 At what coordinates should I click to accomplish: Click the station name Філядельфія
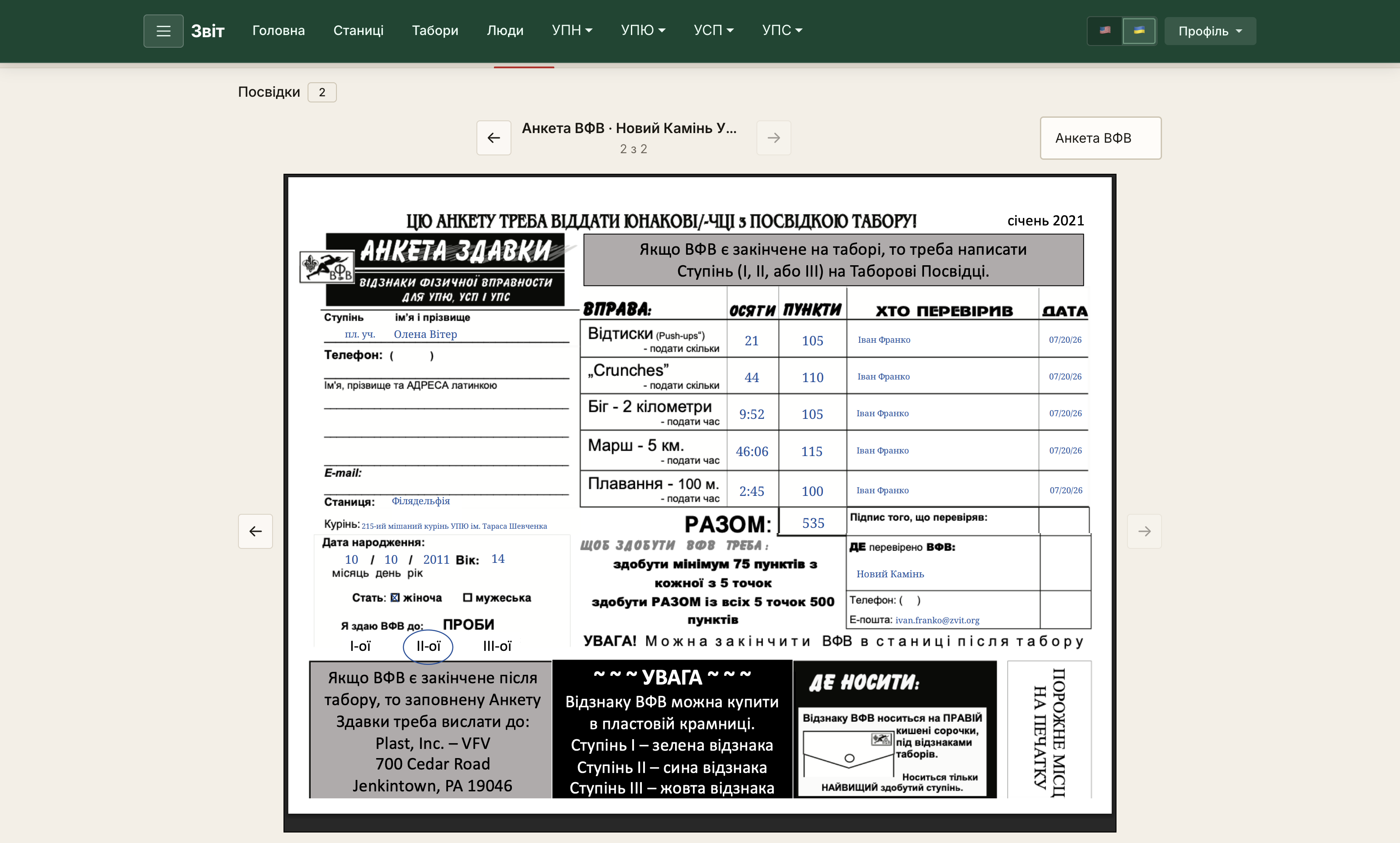coord(421,500)
